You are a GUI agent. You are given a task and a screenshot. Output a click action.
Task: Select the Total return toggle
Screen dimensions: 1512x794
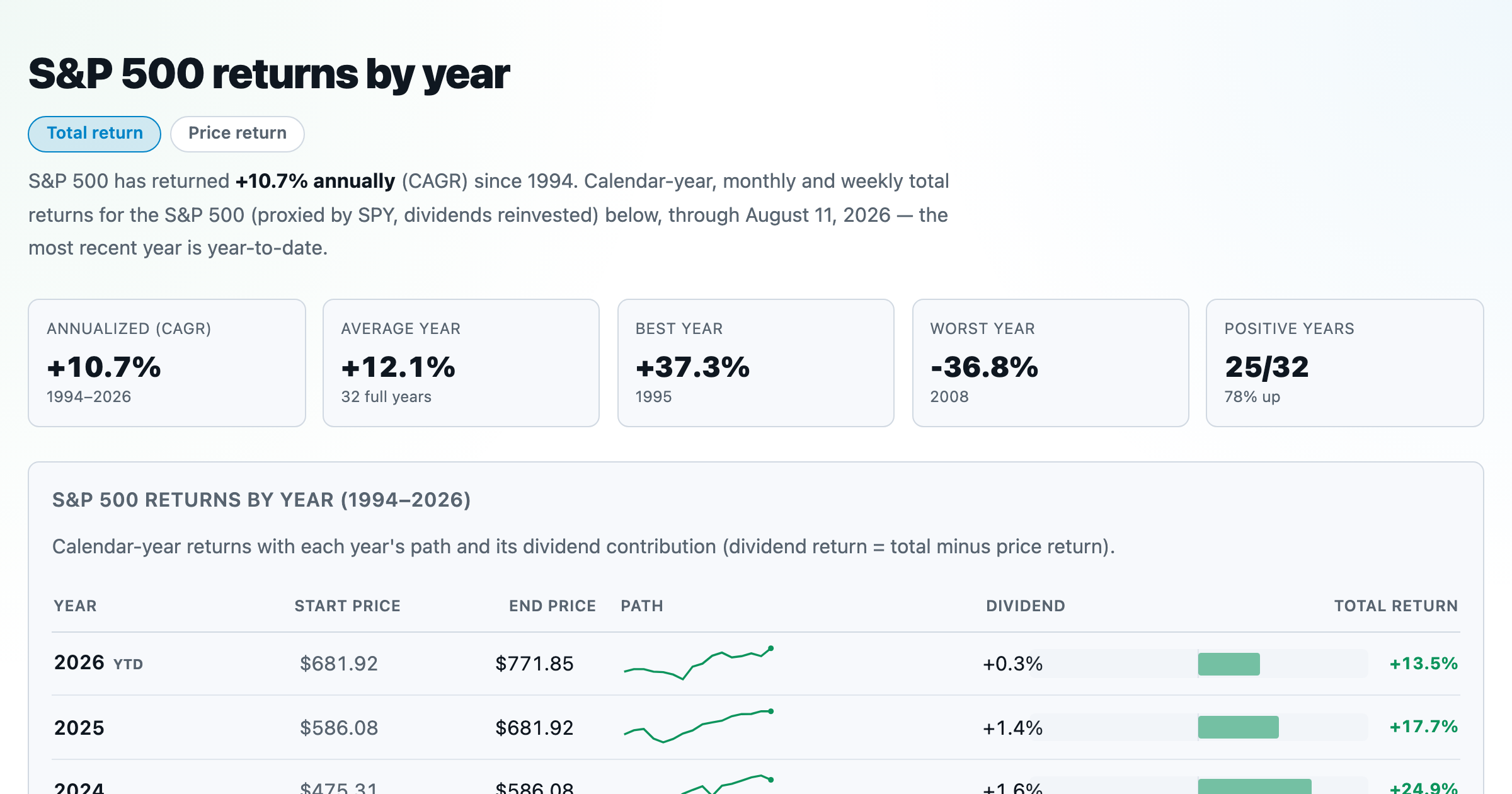point(94,134)
